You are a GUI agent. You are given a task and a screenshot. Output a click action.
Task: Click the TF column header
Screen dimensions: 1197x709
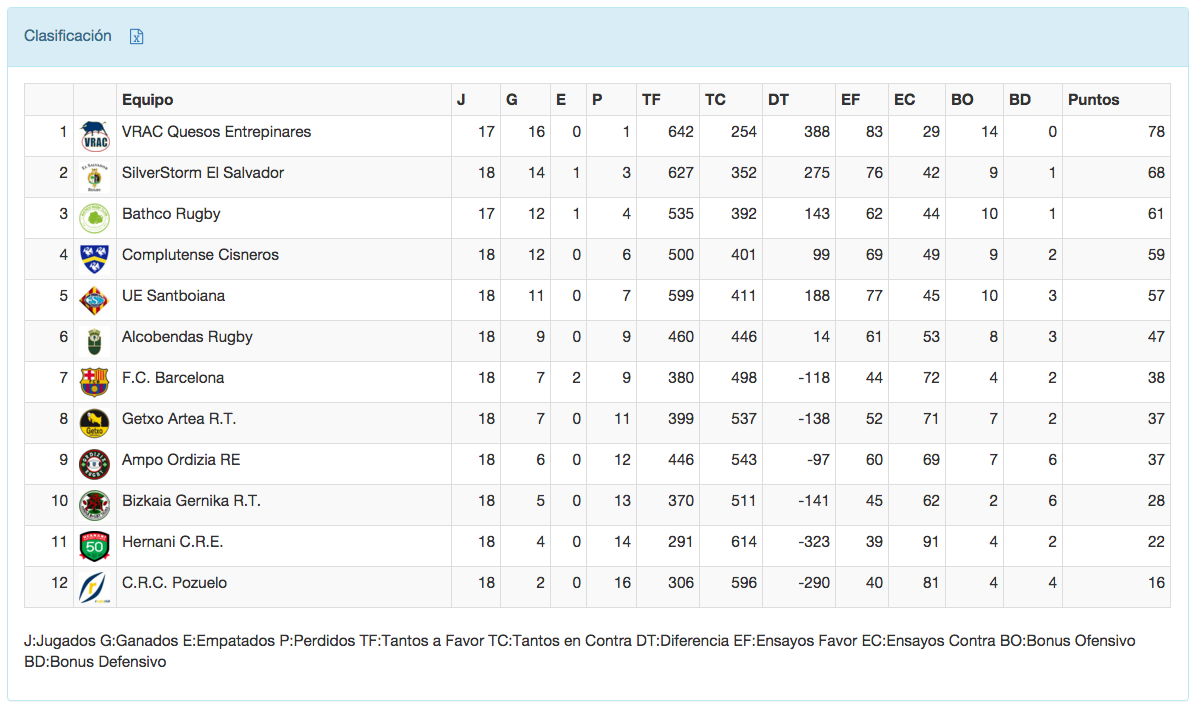pyautogui.click(x=651, y=100)
